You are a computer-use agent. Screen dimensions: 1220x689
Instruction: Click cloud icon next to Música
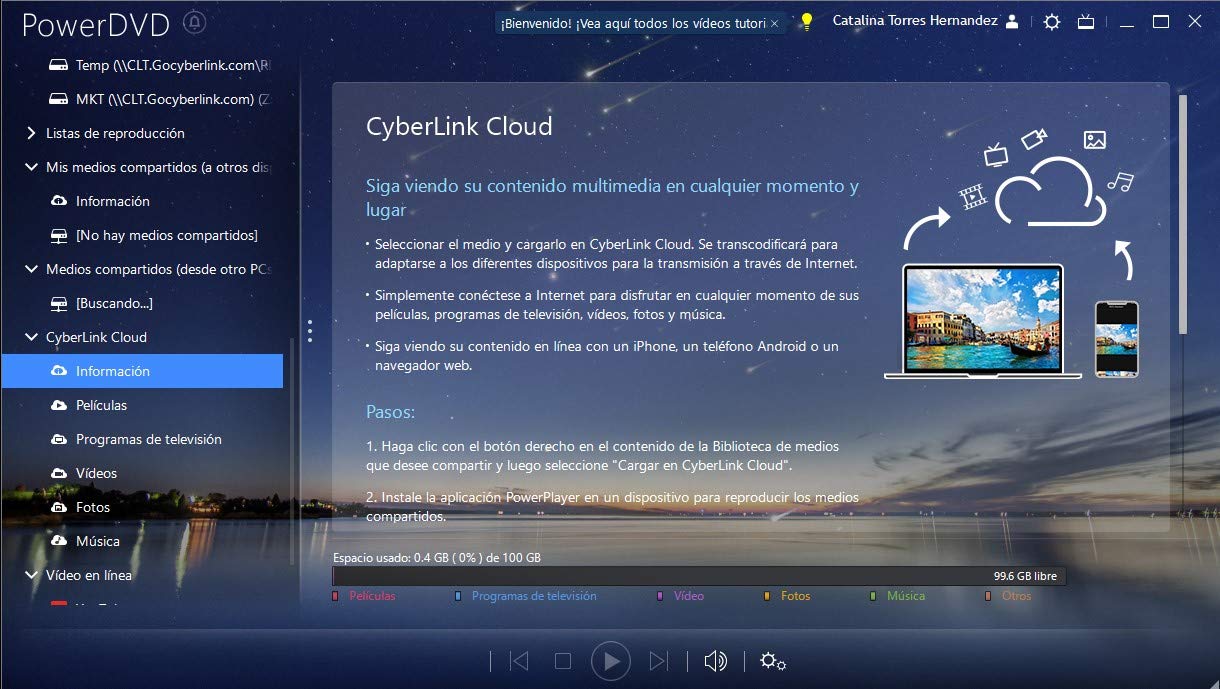click(58, 541)
